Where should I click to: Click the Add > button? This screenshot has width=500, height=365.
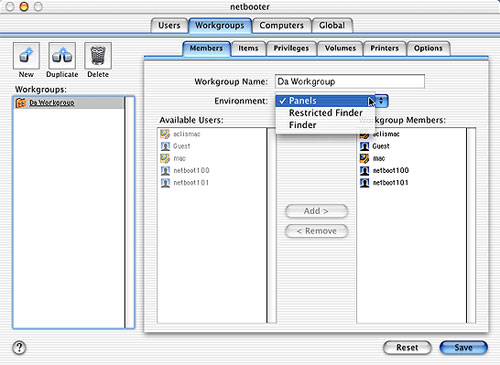coord(316,211)
